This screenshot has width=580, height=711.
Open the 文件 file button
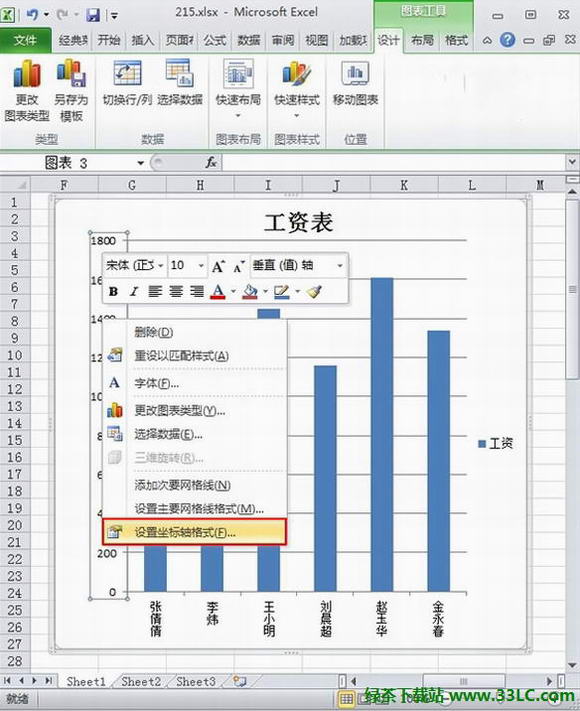[x=25, y=40]
